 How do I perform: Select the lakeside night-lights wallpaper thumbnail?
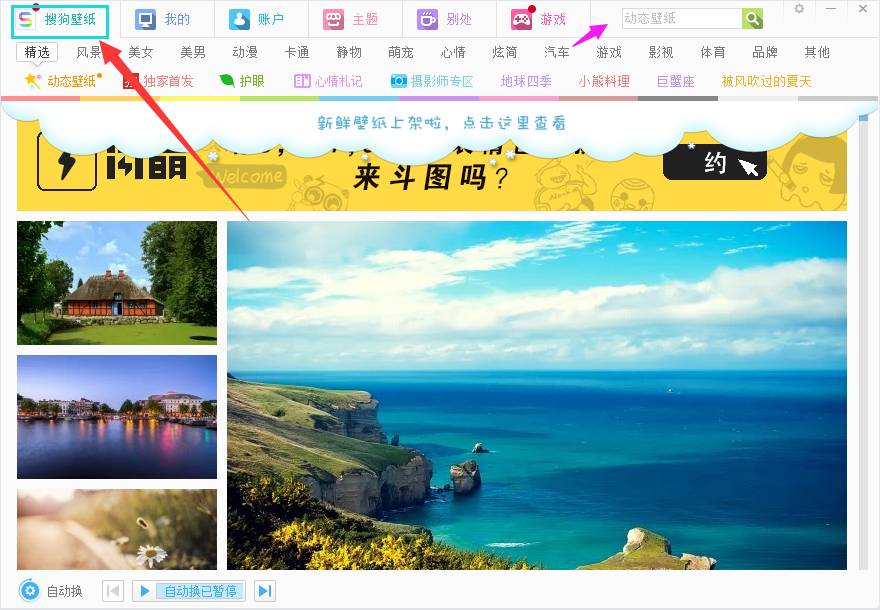(116, 417)
